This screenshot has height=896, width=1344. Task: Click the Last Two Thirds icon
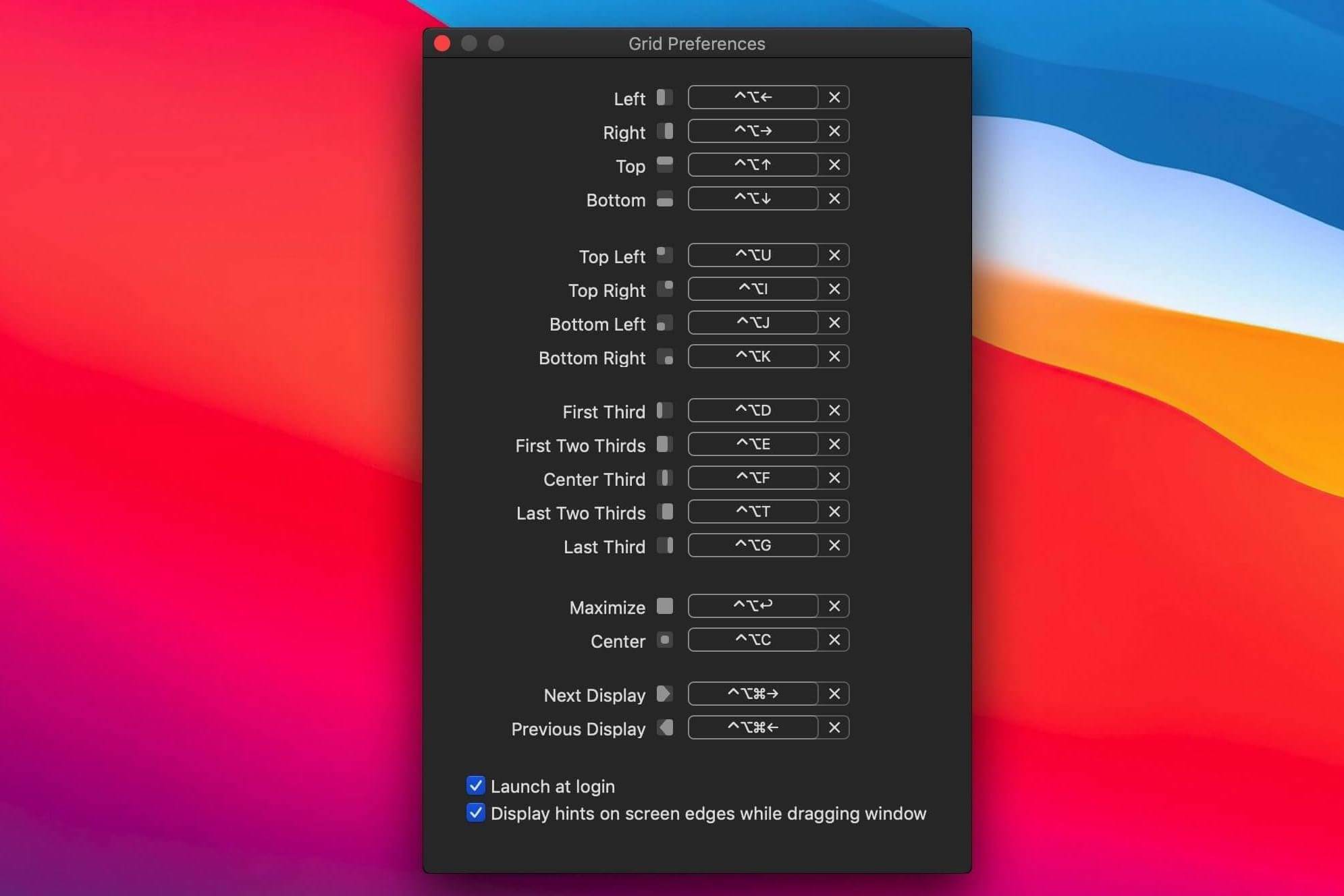[x=665, y=512]
